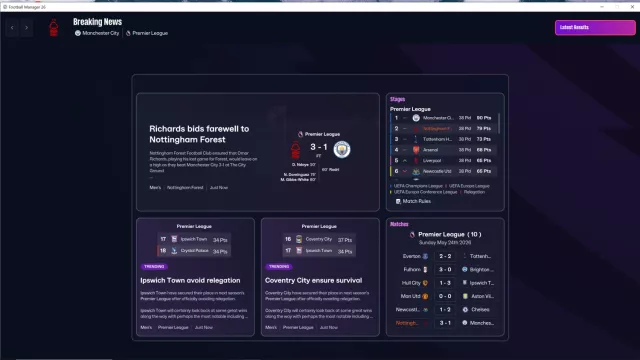This screenshot has height=360, width=640.
Task: Open Fulham 3 - 0 Brighton match
Action: coord(445,269)
